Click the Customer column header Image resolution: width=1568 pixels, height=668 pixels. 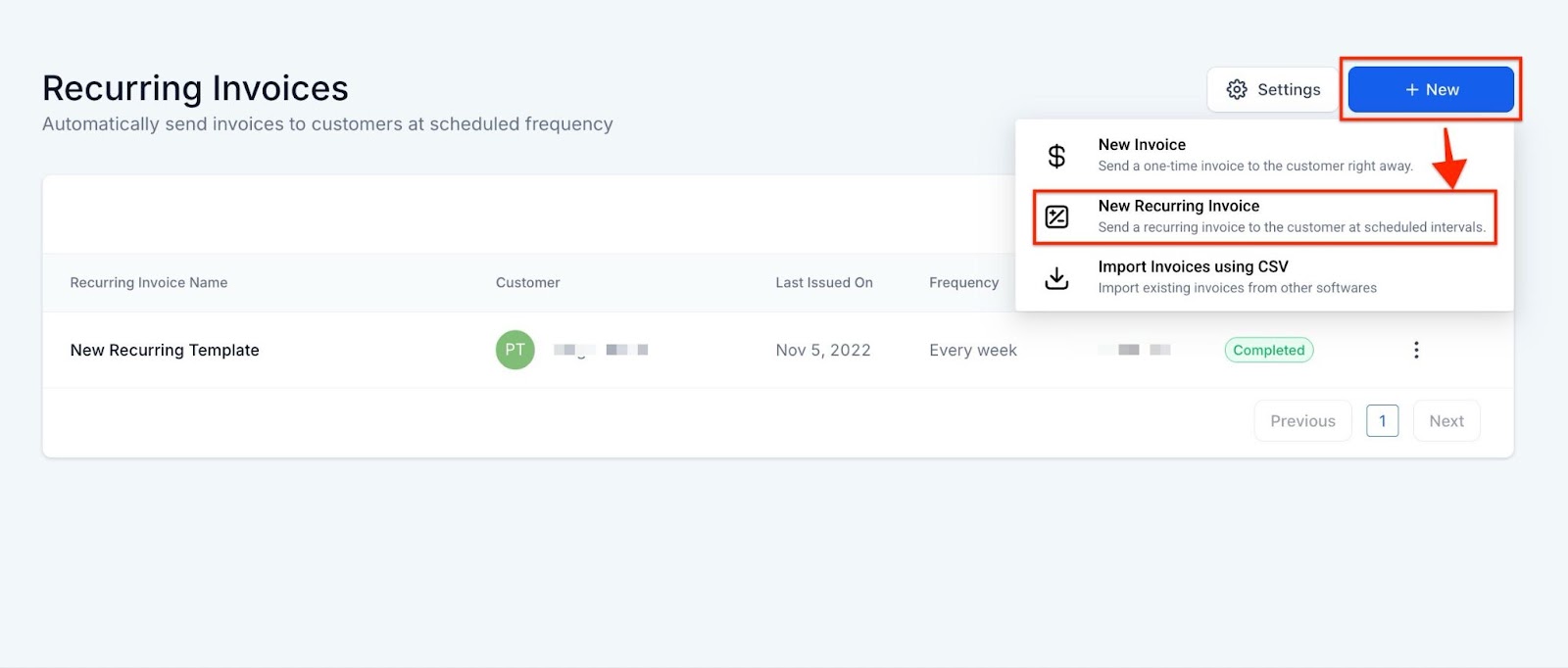point(527,282)
